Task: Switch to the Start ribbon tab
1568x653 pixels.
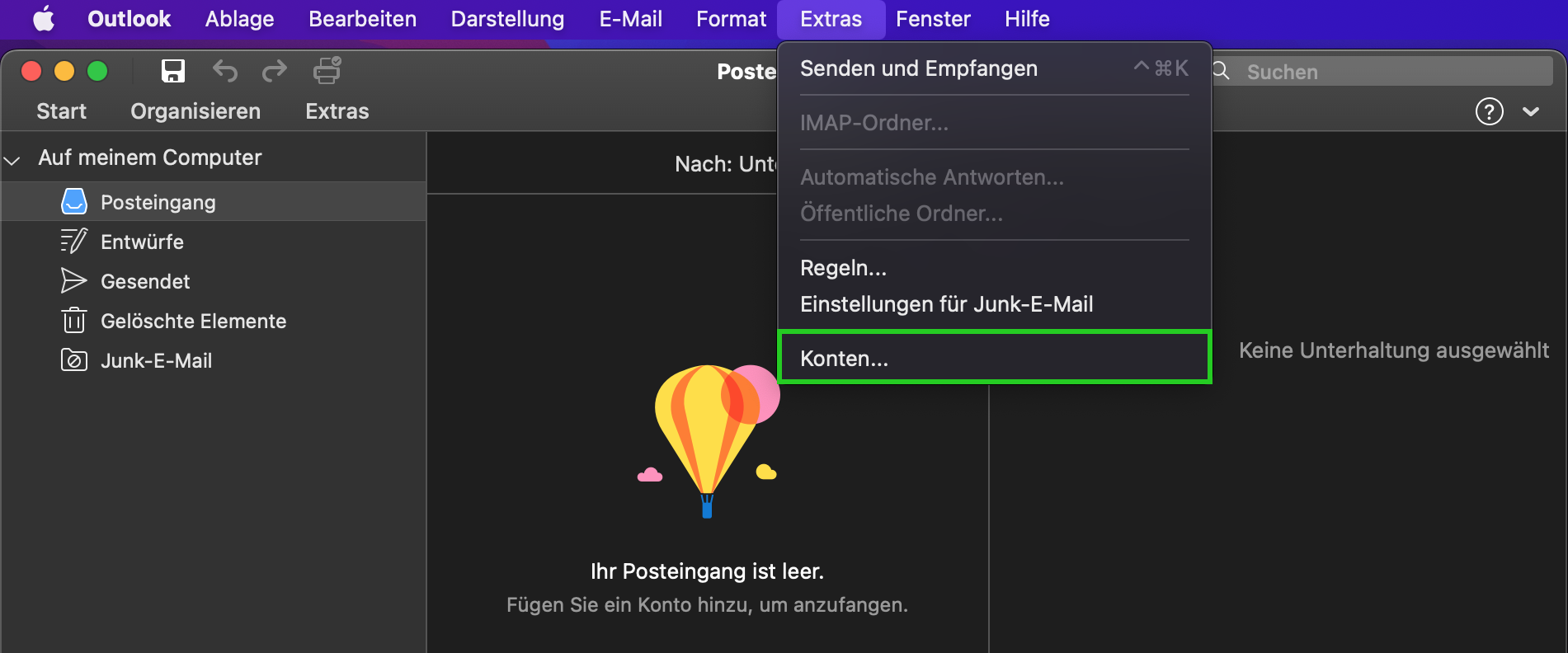Action: click(x=61, y=111)
